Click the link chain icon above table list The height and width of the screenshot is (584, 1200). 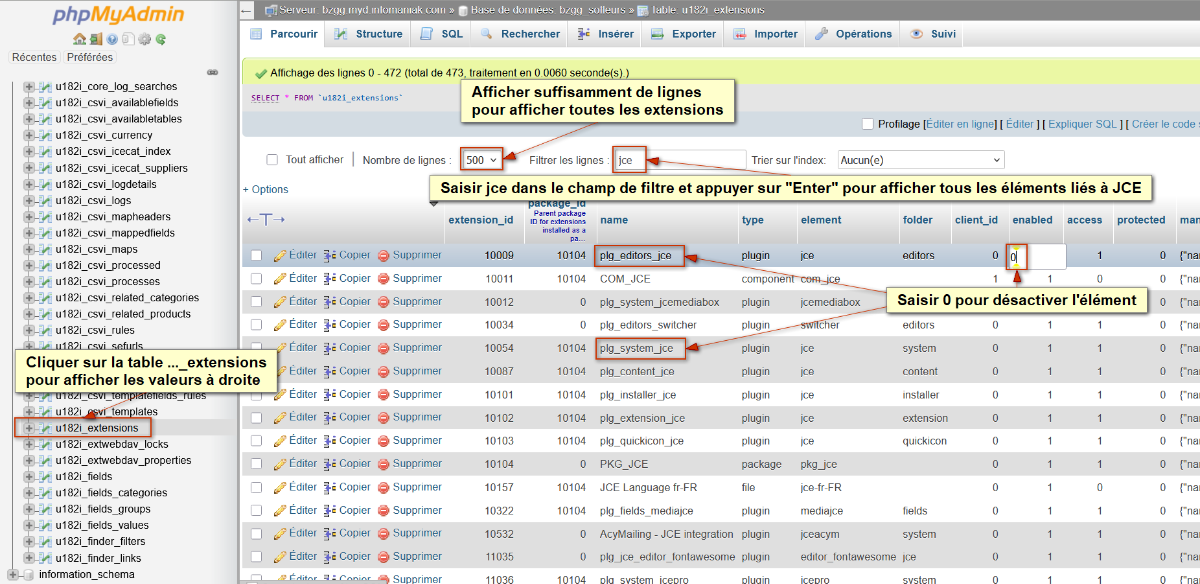pos(212,72)
